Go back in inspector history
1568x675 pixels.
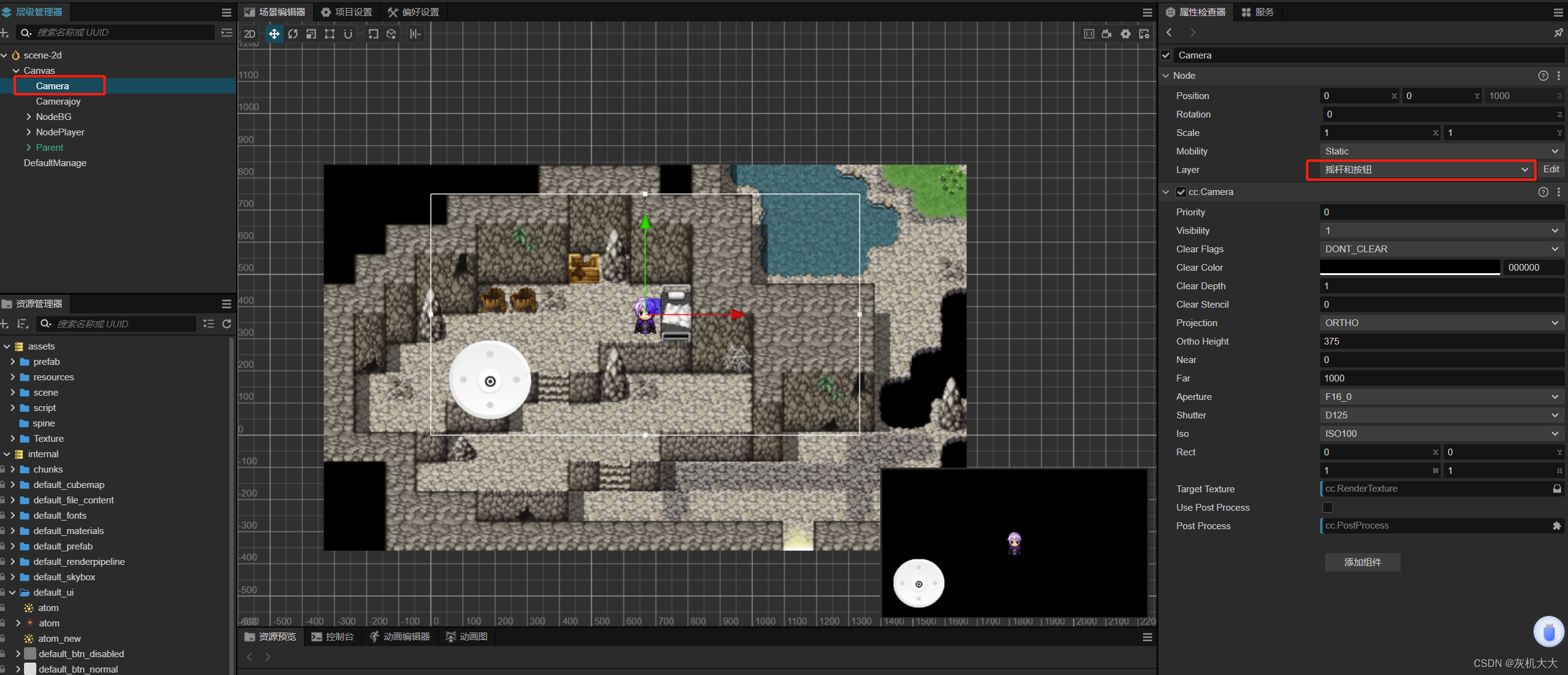(1169, 33)
